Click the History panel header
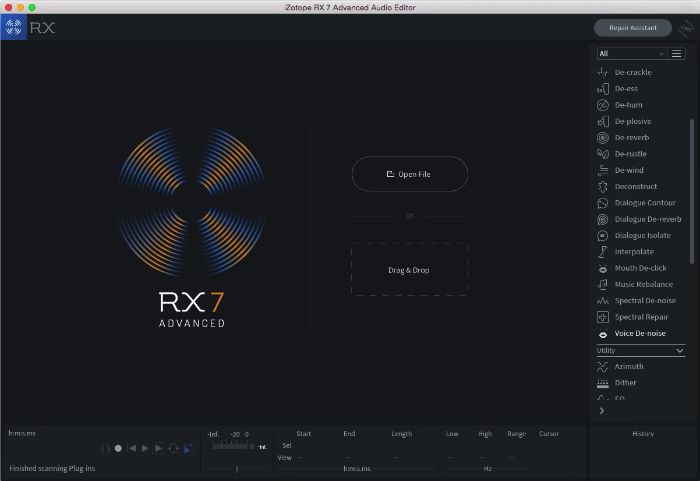The height and width of the screenshot is (481, 700). tap(643, 434)
